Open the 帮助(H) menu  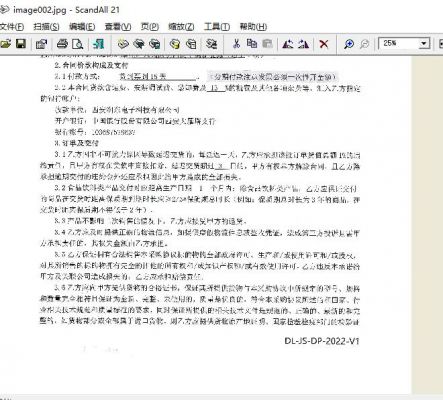pyautogui.click(x=253, y=27)
